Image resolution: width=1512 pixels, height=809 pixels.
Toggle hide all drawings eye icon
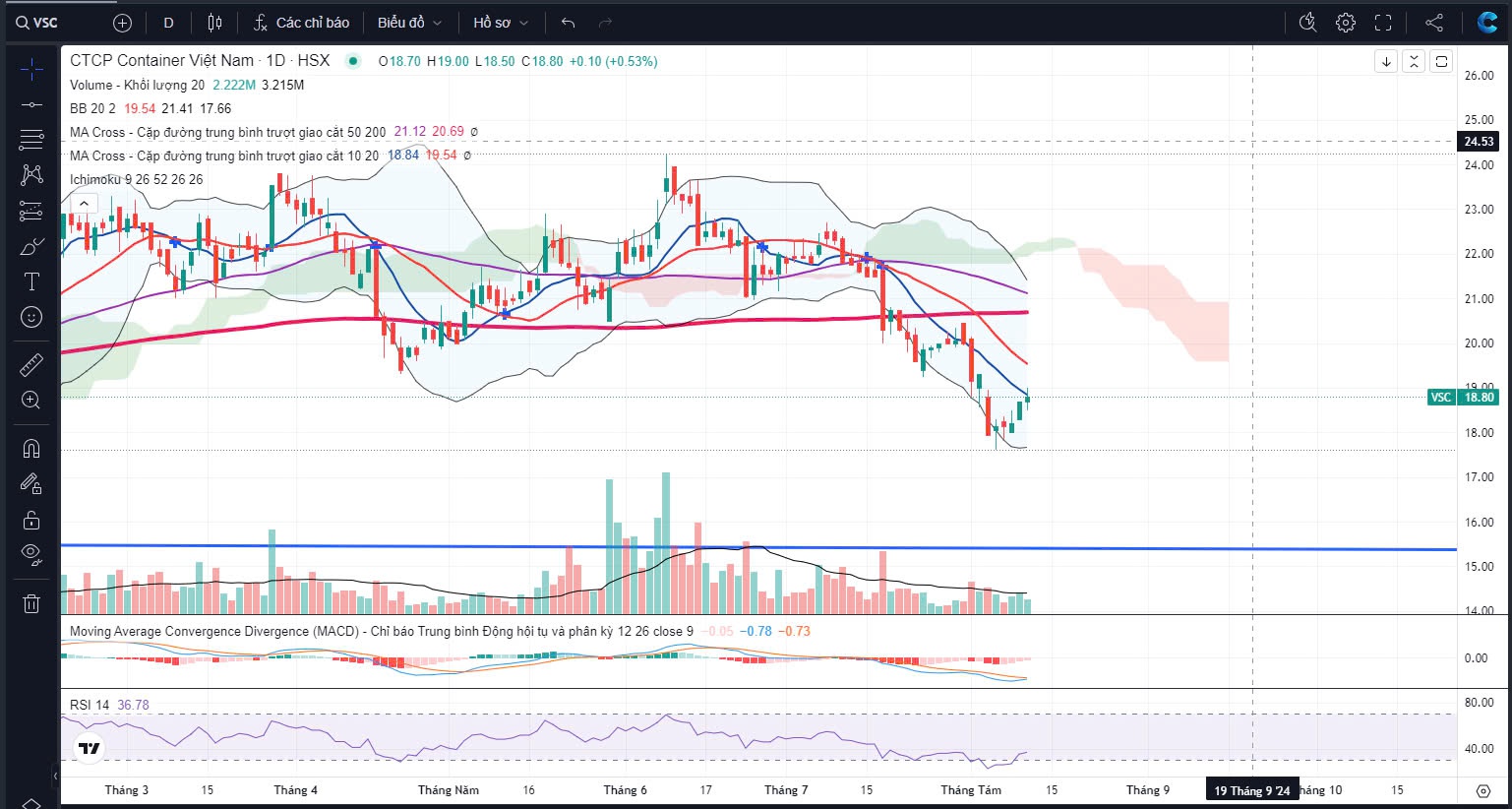tap(31, 555)
